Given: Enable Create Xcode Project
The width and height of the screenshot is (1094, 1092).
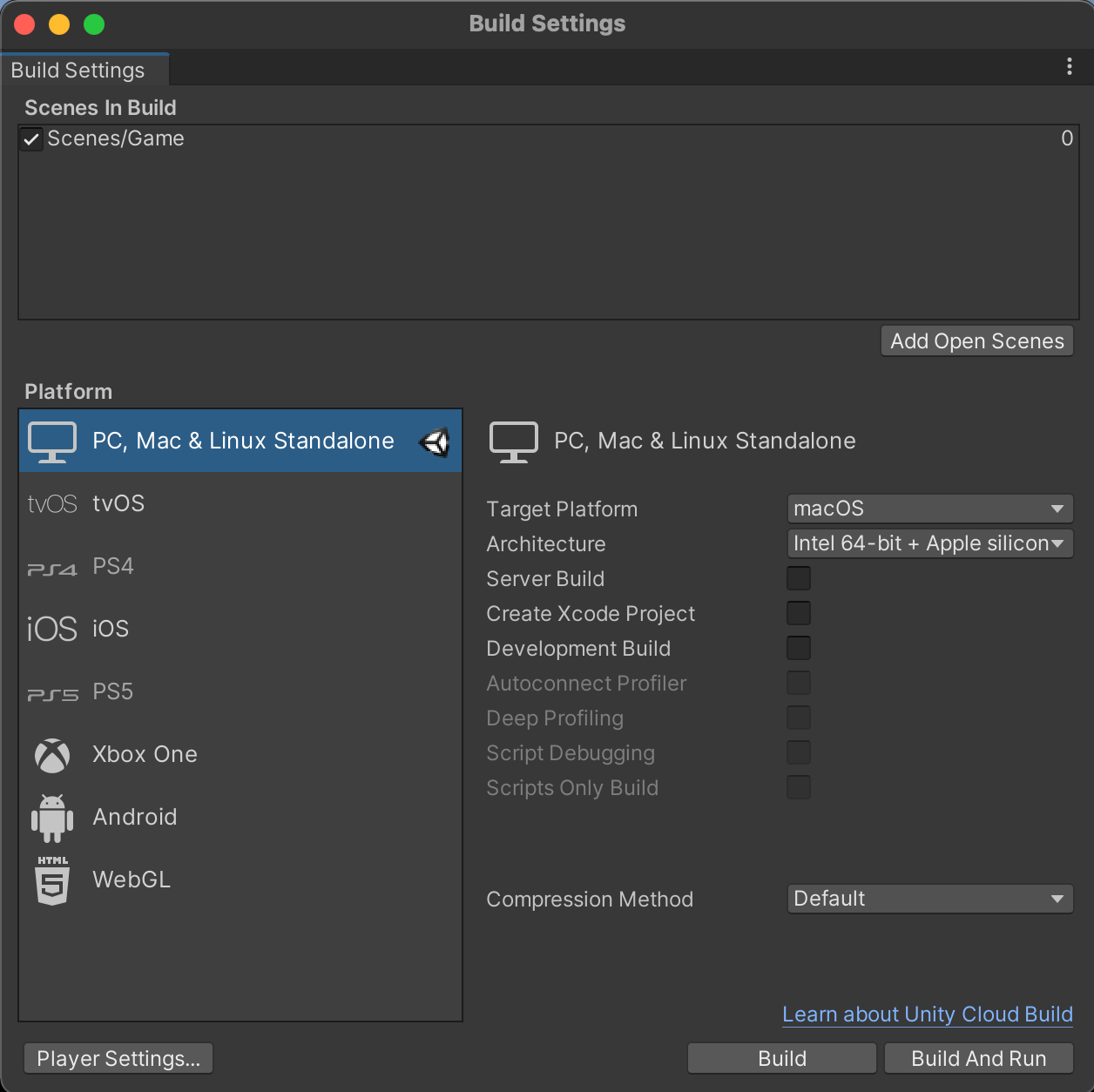Looking at the screenshot, I should (798, 613).
